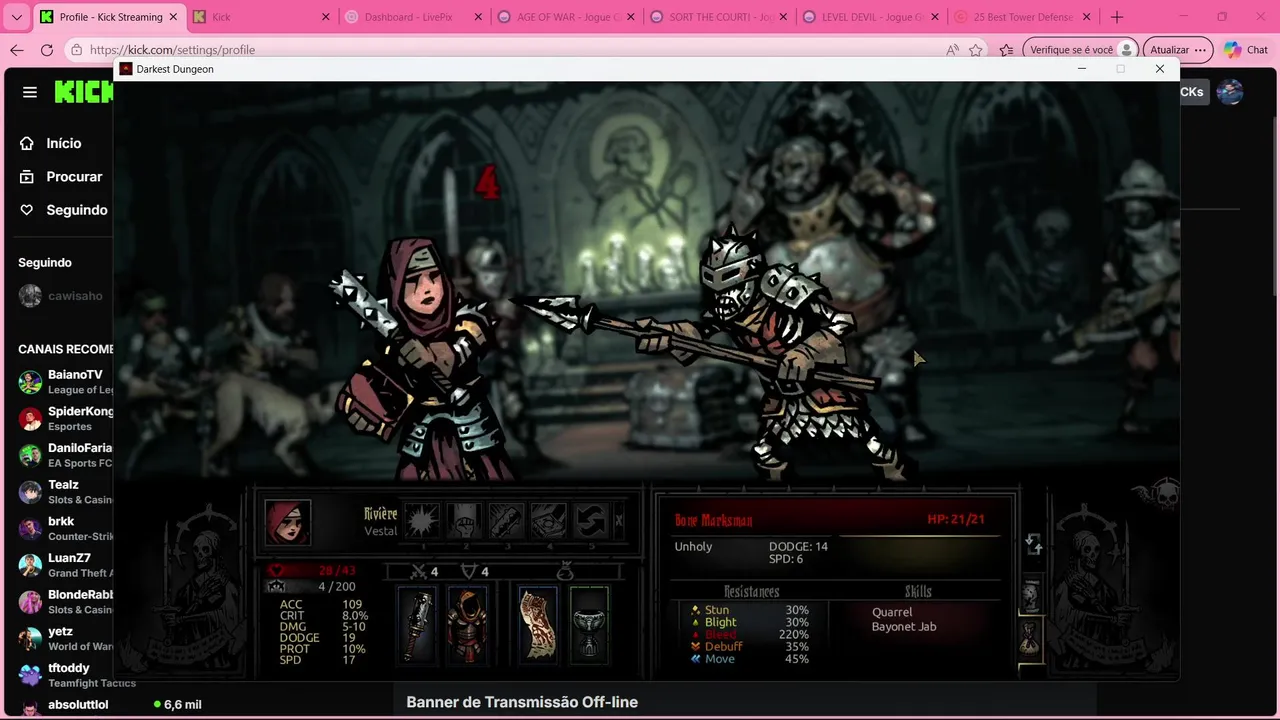Screen dimensions: 1280x720
Task: Click the browser back arrow
Action: (x=17, y=50)
